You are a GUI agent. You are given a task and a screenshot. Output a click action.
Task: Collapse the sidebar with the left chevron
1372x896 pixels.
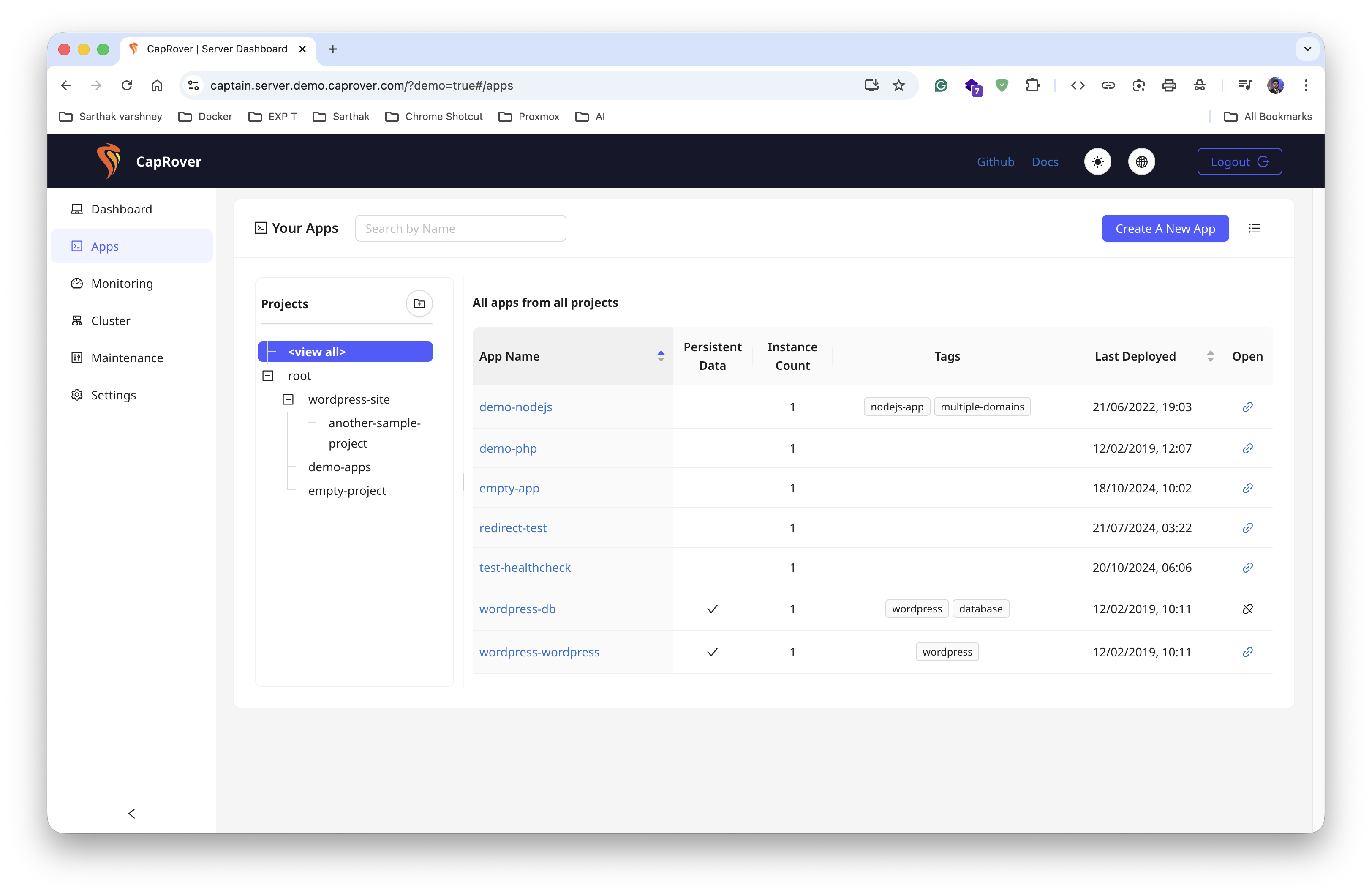pos(131,814)
